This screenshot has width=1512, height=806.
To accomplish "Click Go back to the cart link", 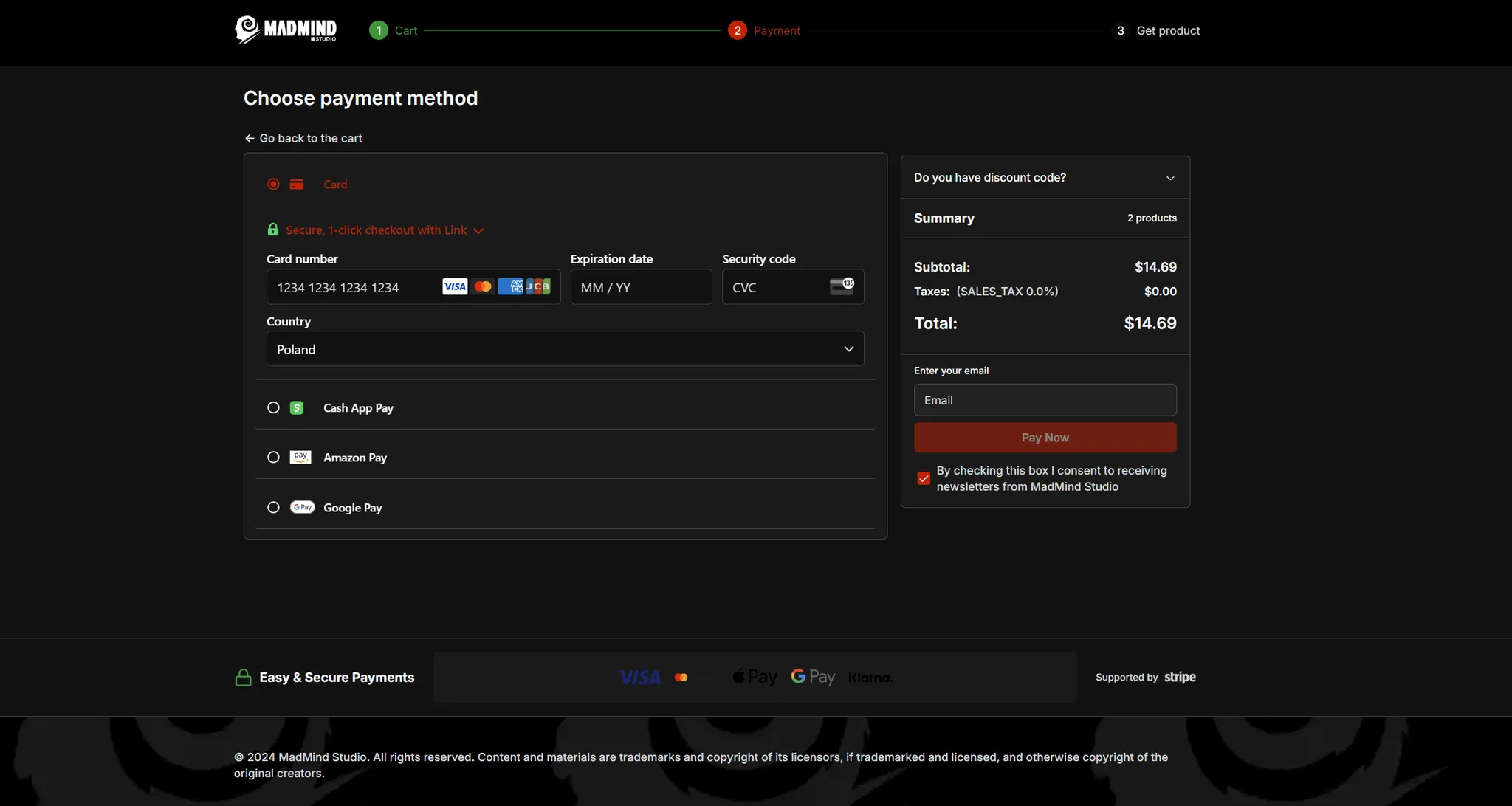I will [303, 138].
